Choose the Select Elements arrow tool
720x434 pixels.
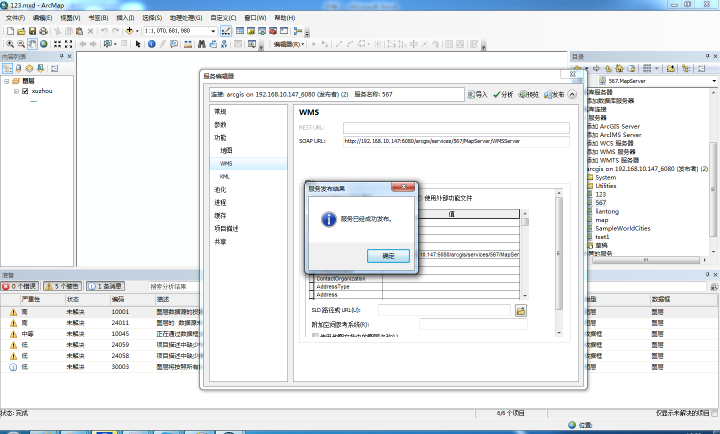[x=138, y=44]
